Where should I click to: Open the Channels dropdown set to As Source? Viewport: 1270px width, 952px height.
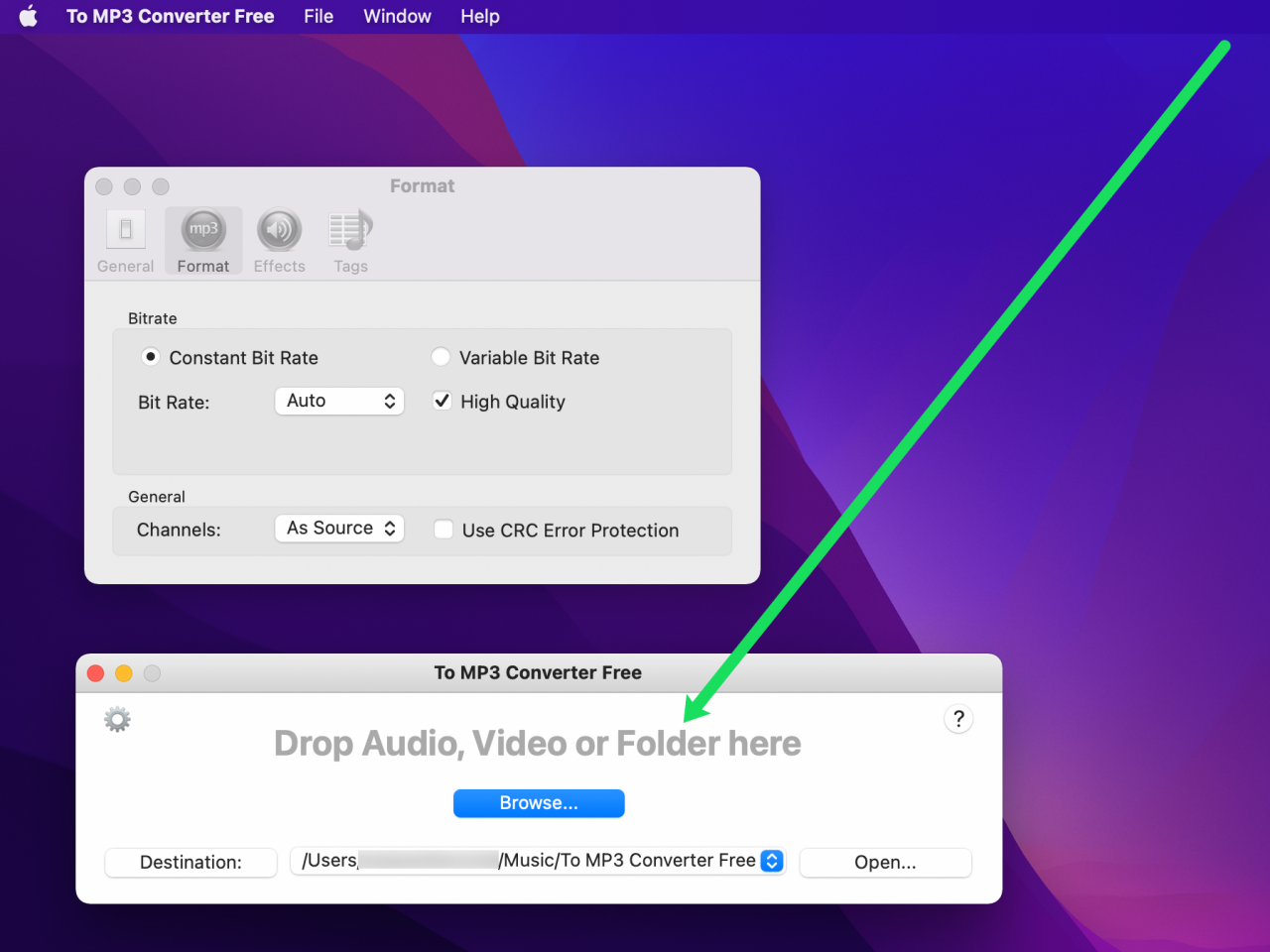coord(339,528)
